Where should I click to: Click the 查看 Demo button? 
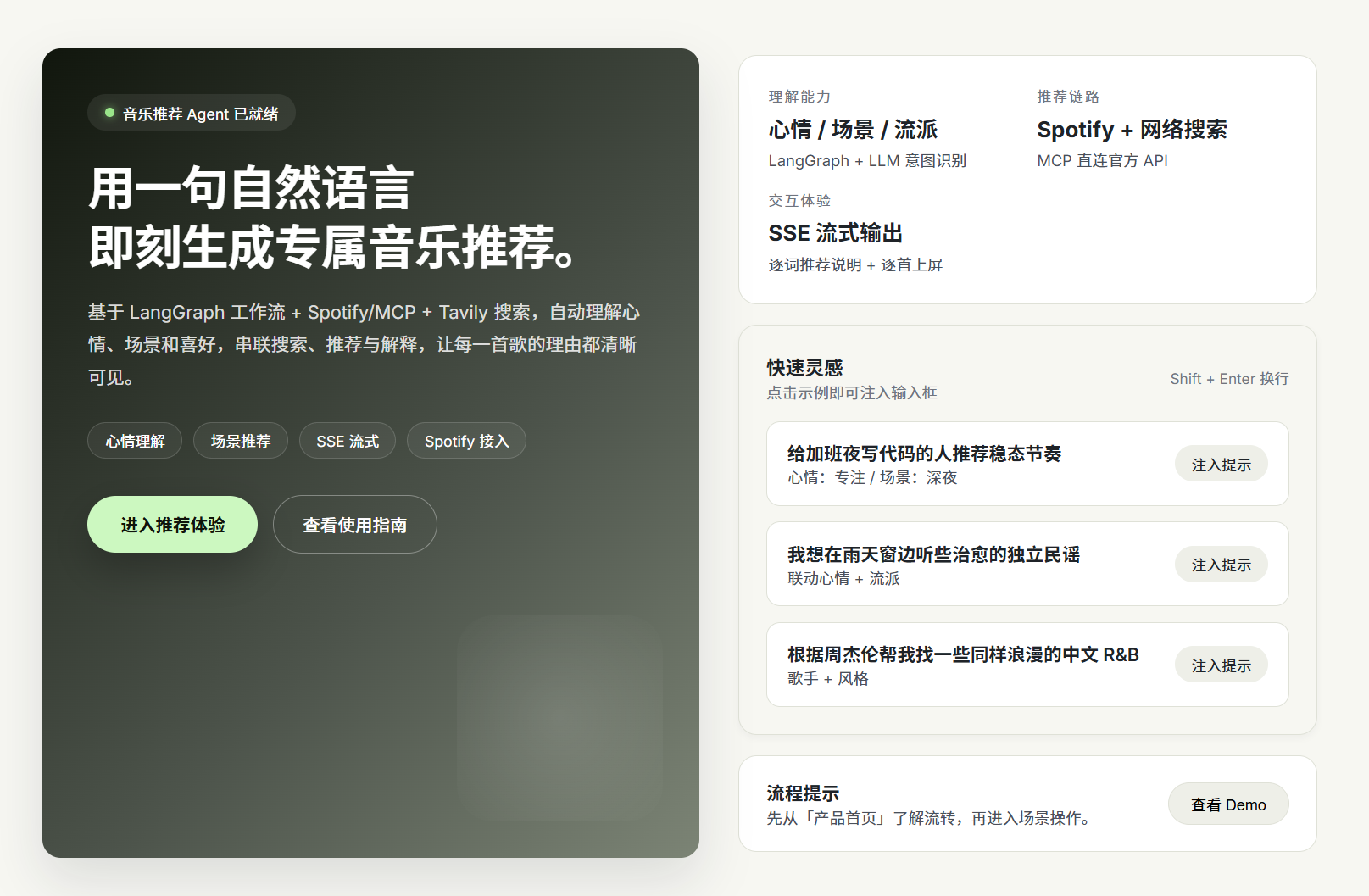coord(1228,804)
